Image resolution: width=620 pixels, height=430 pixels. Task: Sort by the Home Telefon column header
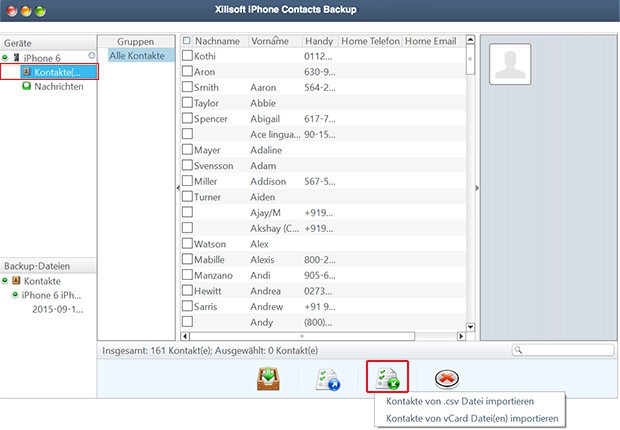click(370, 41)
